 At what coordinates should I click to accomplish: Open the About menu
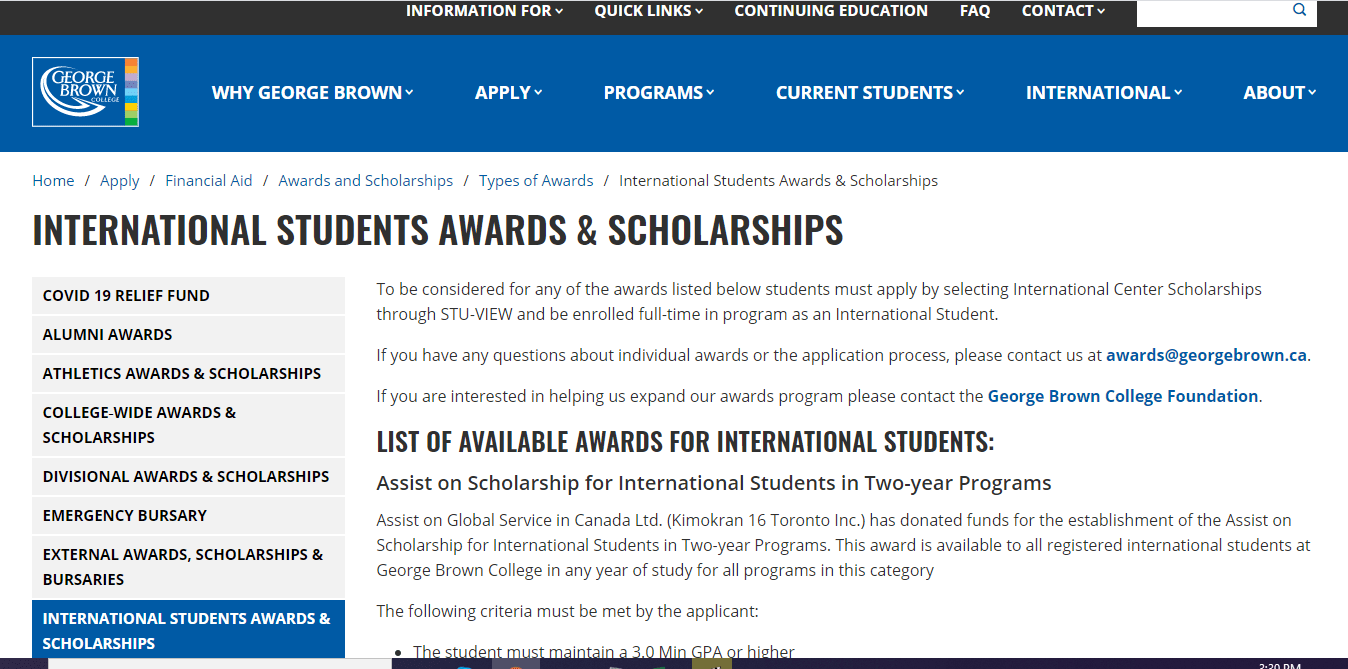pyautogui.click(x=1280, y=93)
